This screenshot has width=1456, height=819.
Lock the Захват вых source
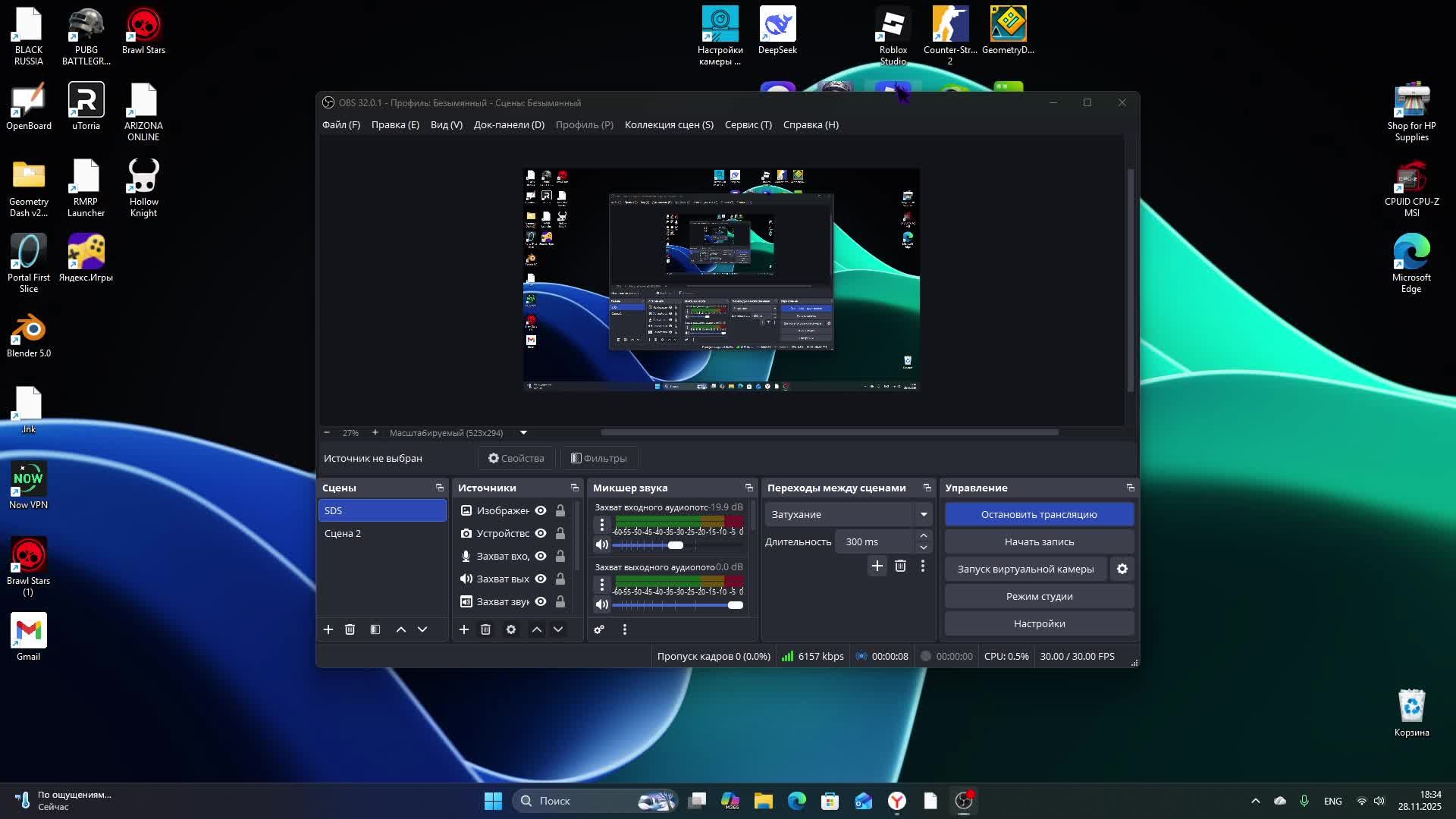[560, 579]
